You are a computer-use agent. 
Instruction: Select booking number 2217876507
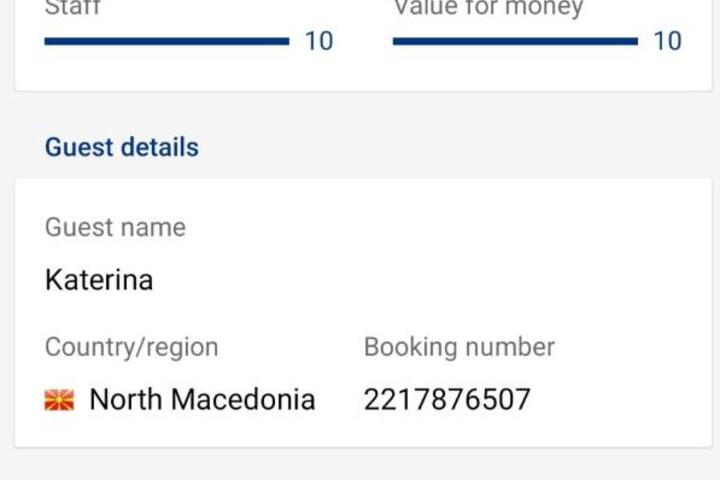(x=447, y=399)
